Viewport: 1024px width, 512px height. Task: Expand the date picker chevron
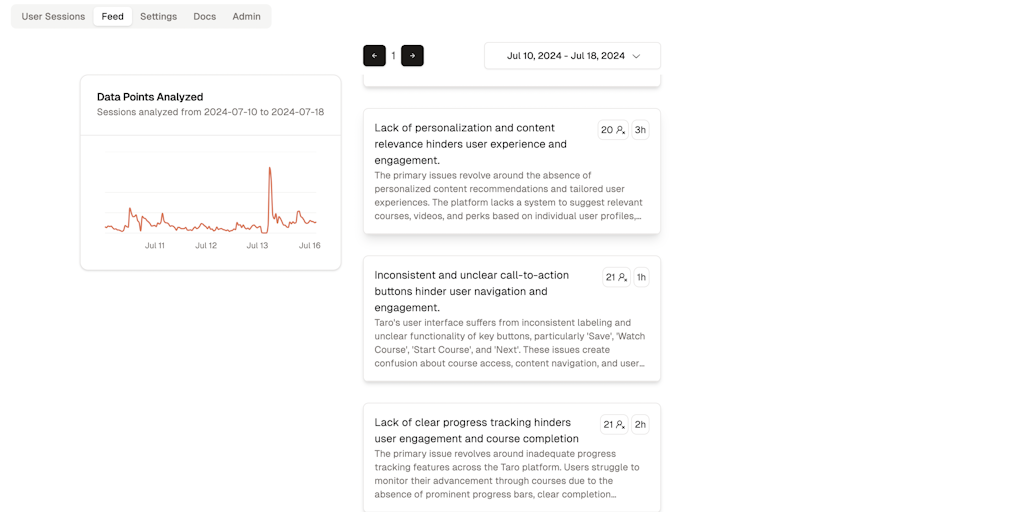(636, 56)
